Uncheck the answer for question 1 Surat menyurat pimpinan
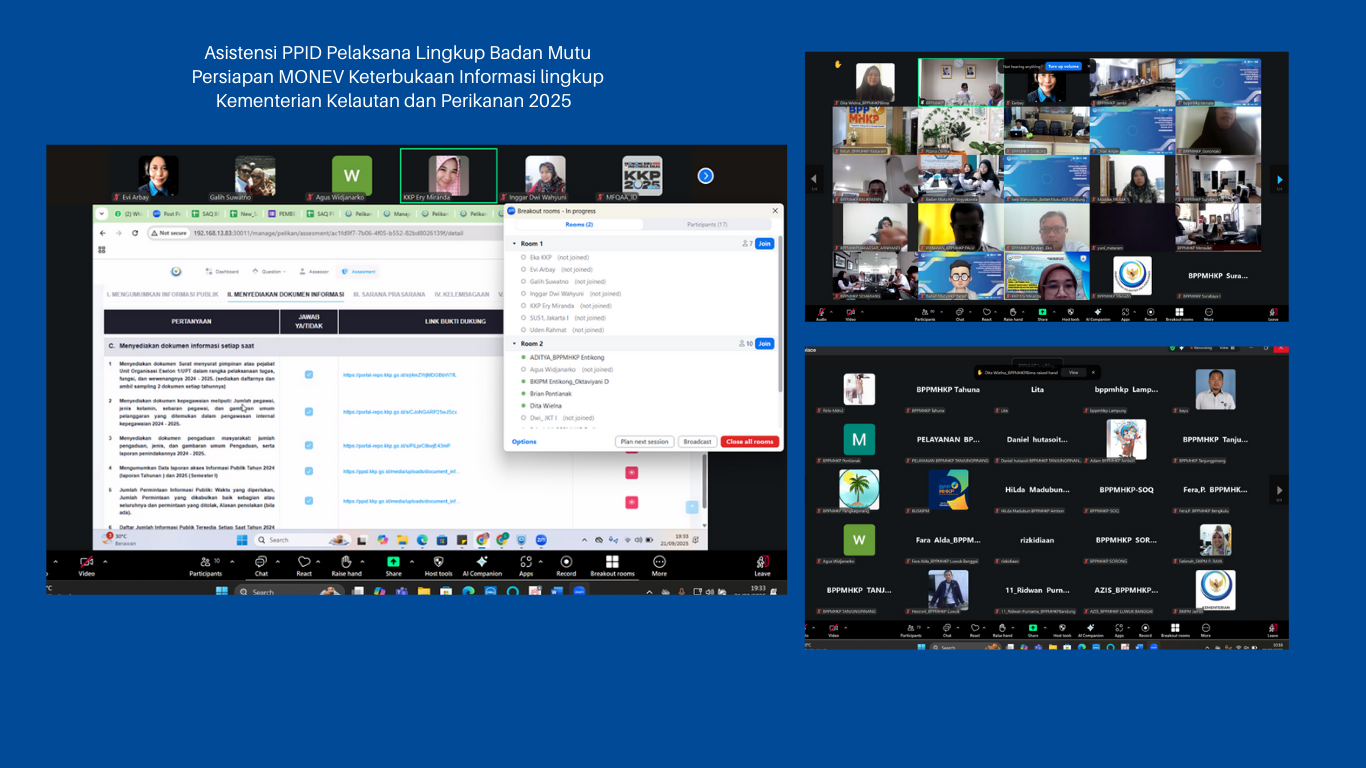The width and height of the screenshot is (1366, 768). coord(309,375)
